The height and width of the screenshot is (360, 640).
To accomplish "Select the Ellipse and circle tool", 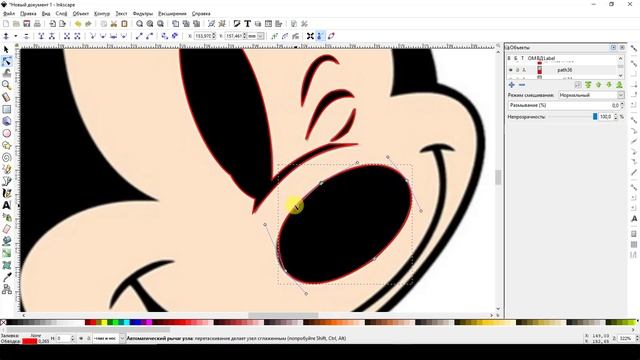I will pyautogui.click(x=6, y=133).
